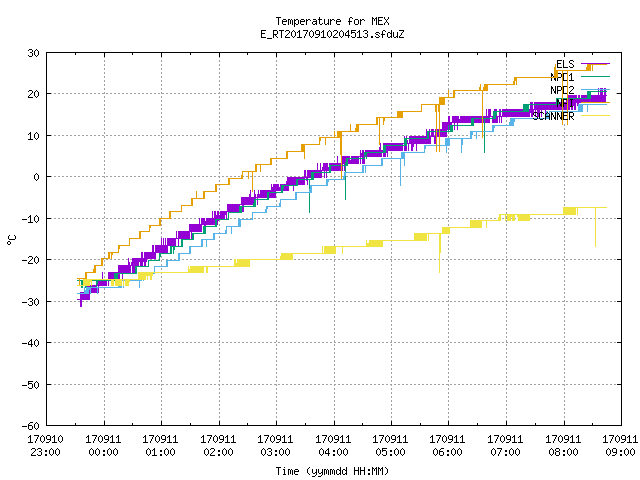640x480 pixels.
Task: Click the y-axis value -20
Action: 31,260
